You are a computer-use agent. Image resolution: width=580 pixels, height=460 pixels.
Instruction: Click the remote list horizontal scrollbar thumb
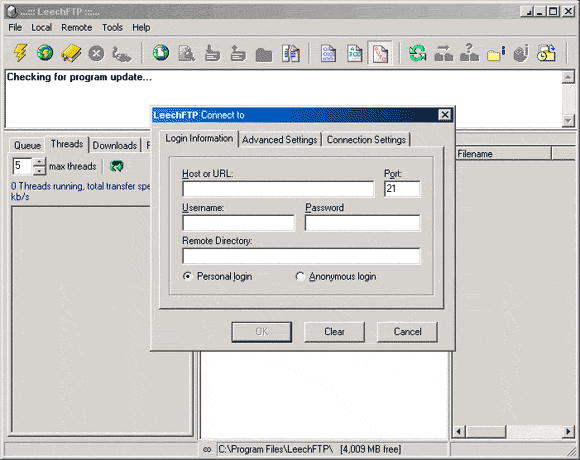pos(485,432)
